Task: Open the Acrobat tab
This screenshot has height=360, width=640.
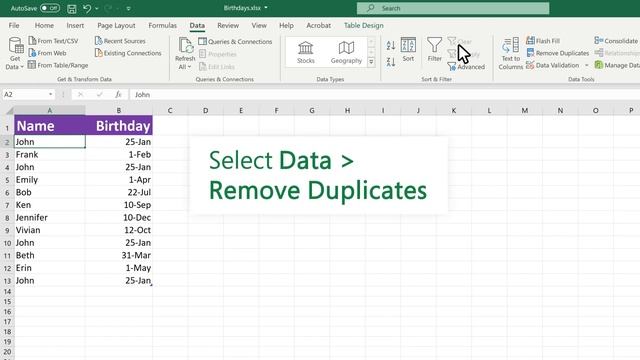Action: click(x=318, y=25)
